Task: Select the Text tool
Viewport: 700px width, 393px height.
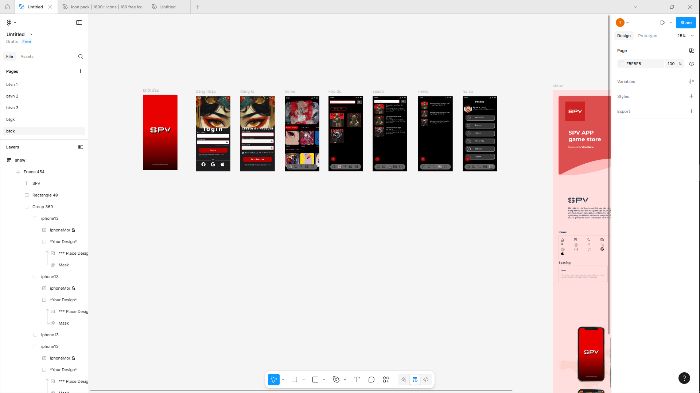Action: [357, 380]
